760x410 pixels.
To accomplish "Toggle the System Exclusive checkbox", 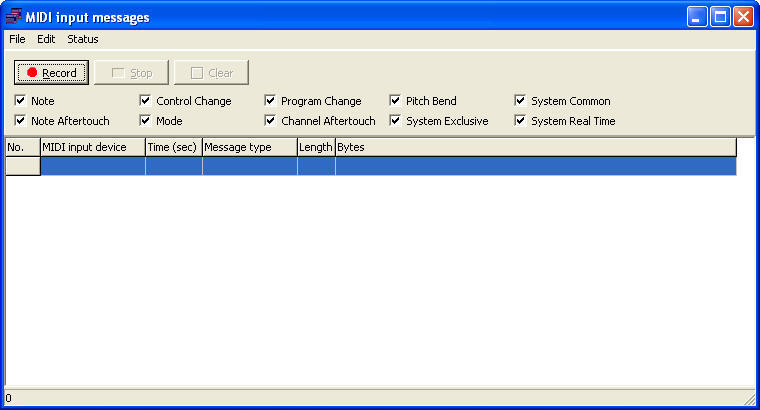I will pos(395,121).
